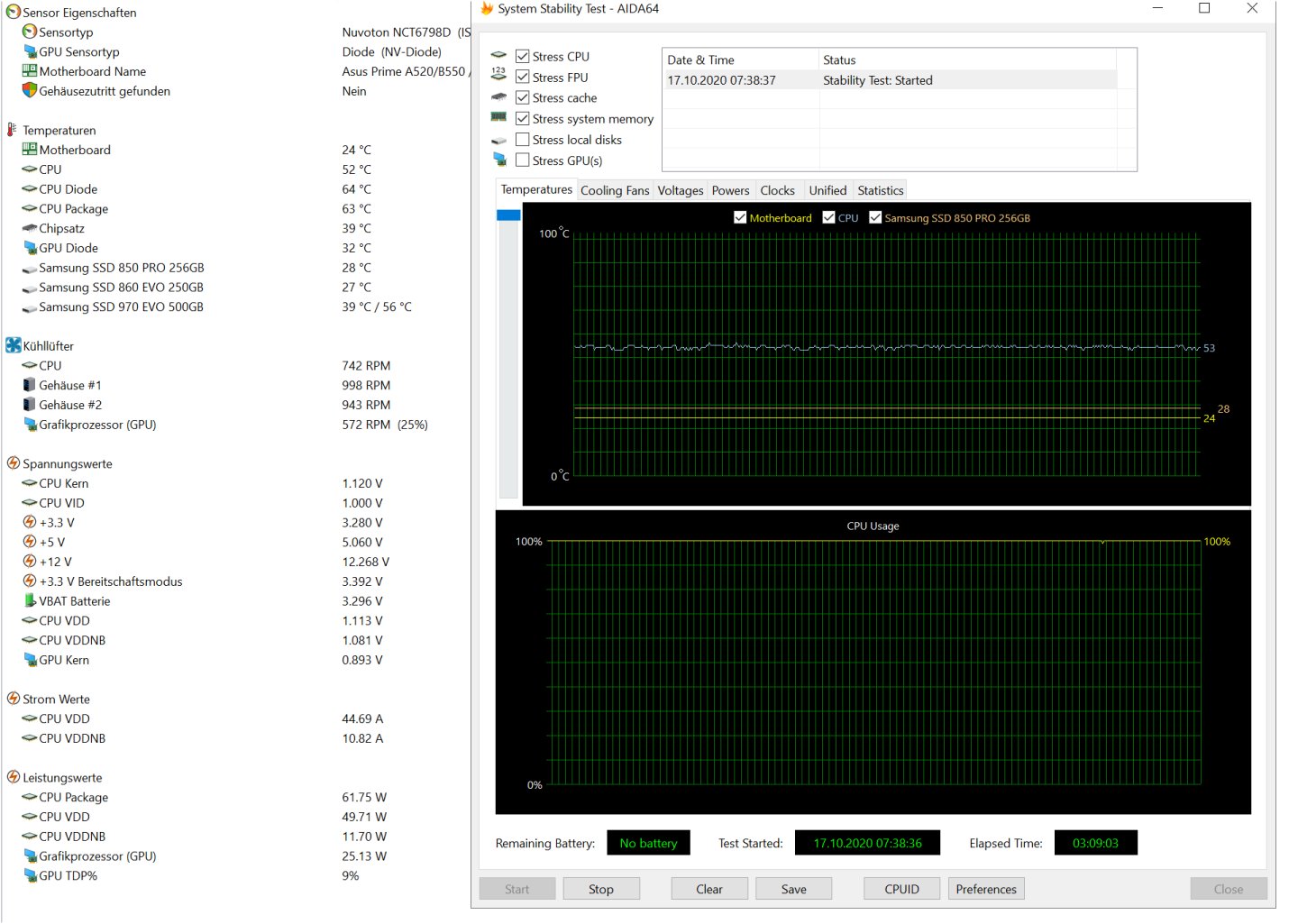
Task: Click the Sensor Eigenschaften section icon
Action: click(x=13, y=13)
